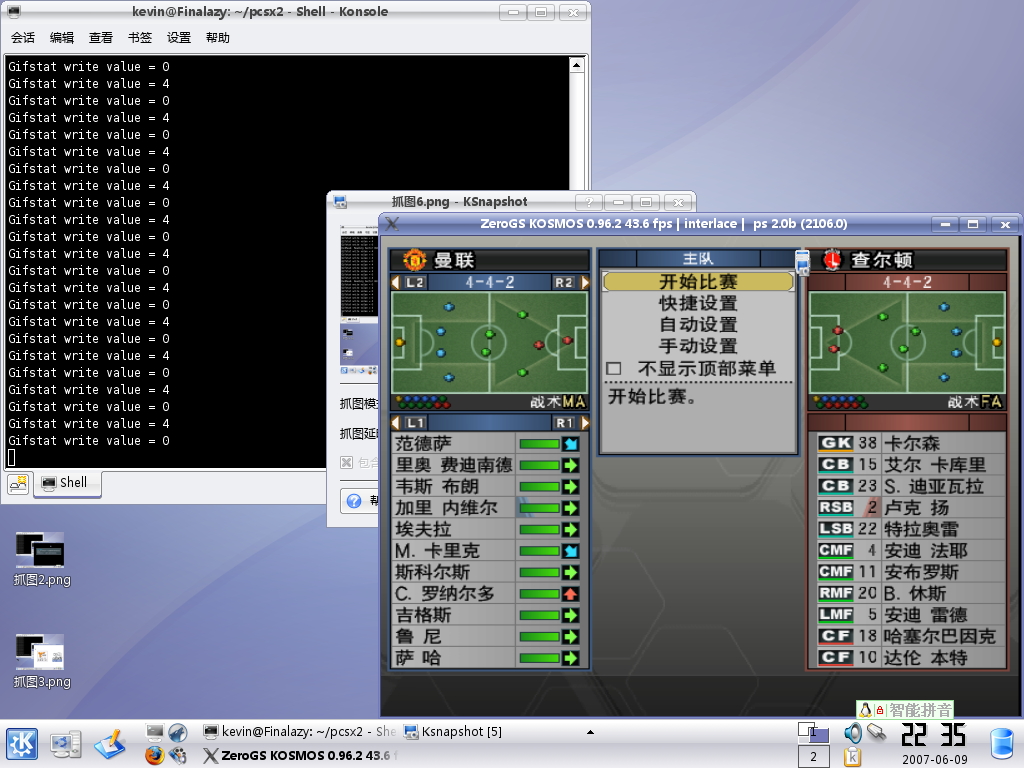The image size is (1024, 768).
Task: Select 开始比赛 in the game menu
Action: (x=697, y=281)
